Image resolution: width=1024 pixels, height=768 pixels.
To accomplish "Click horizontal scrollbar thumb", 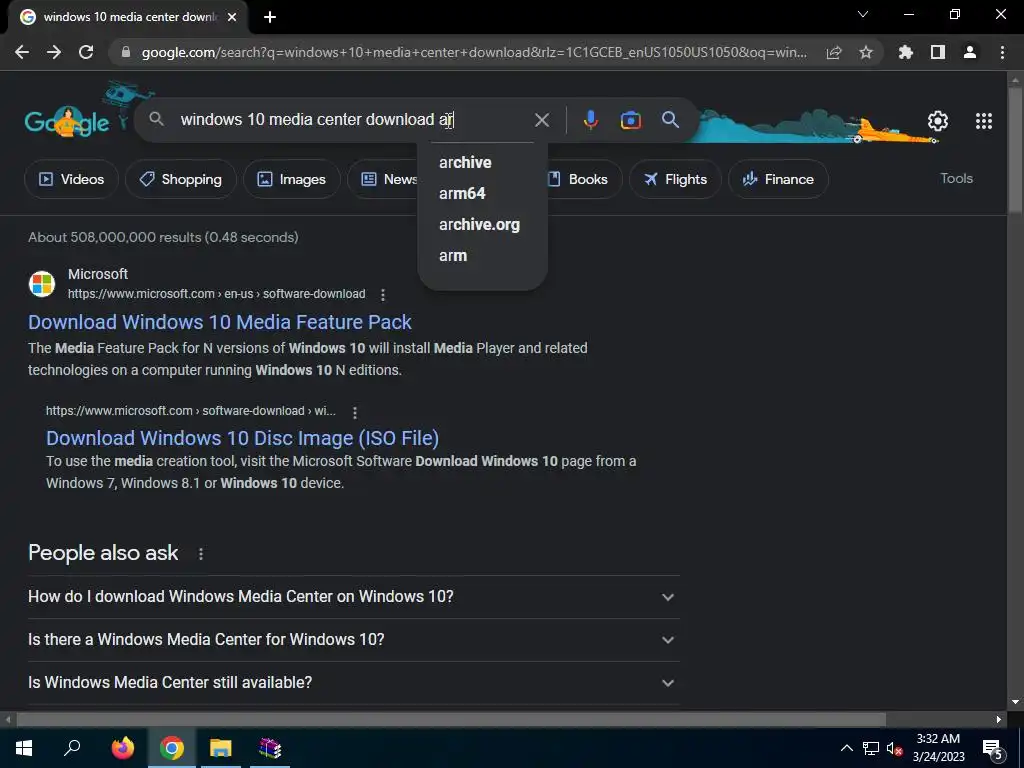I will (x=451, y=720).
